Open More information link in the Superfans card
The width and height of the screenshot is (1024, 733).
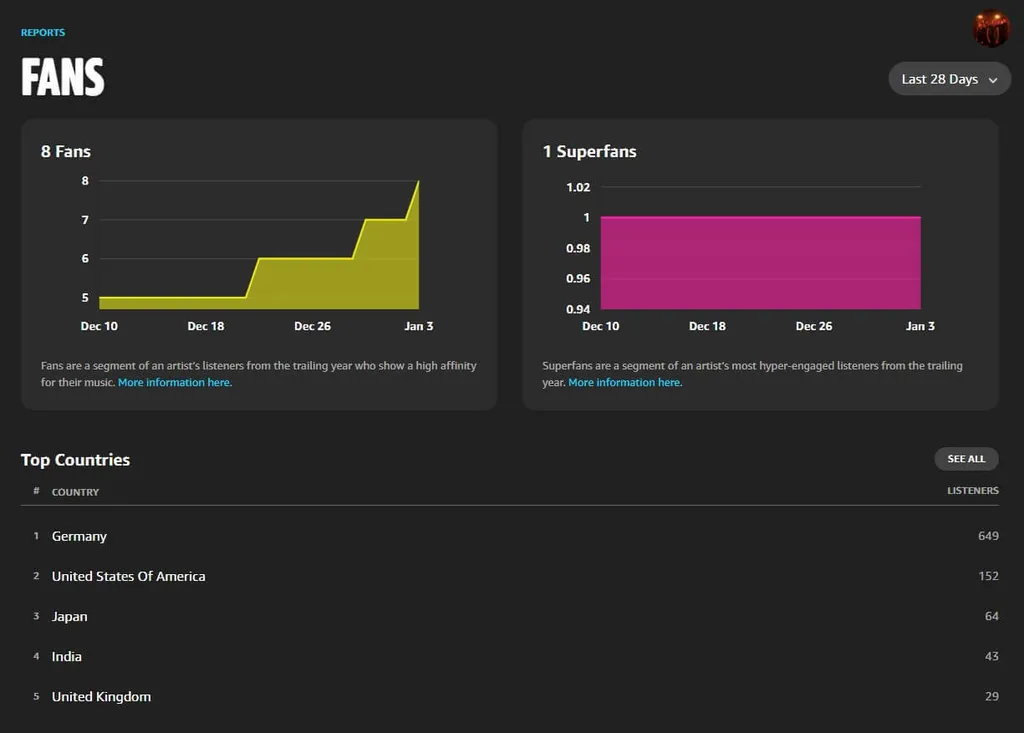tap(625, 383)
